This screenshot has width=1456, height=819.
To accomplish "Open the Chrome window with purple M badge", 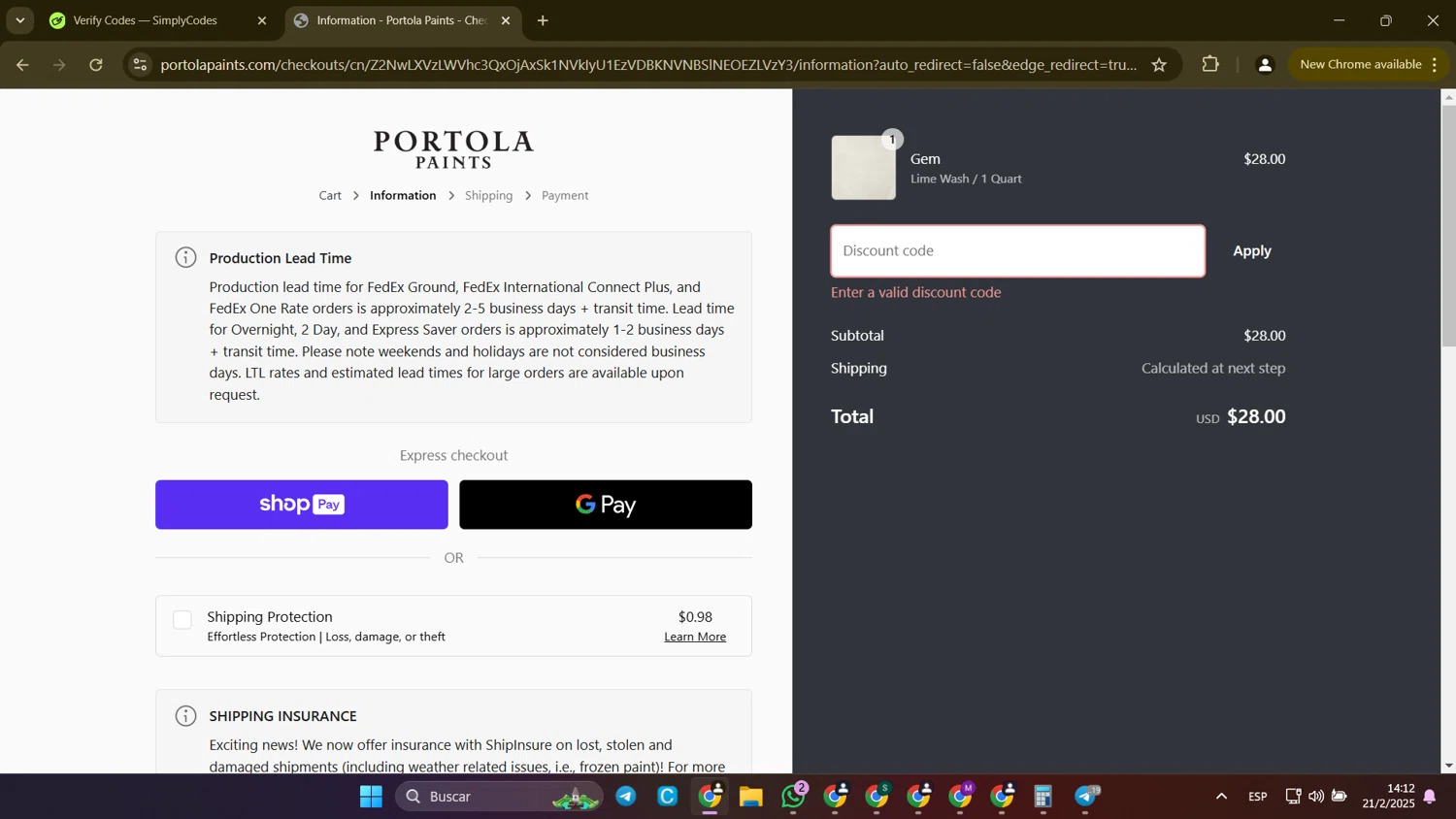I will (961, 797).
